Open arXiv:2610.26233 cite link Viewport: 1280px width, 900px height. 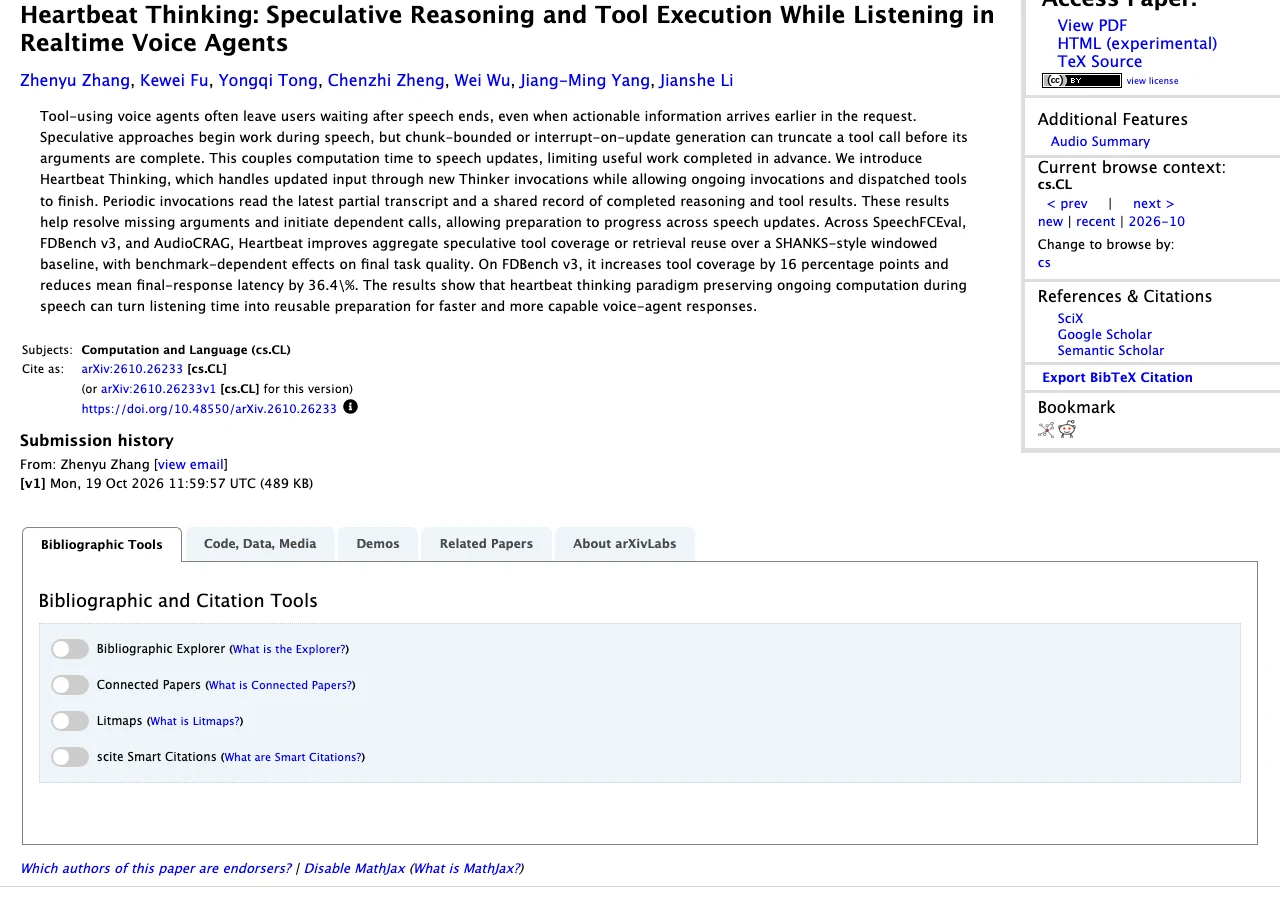(x=132, y=369)
